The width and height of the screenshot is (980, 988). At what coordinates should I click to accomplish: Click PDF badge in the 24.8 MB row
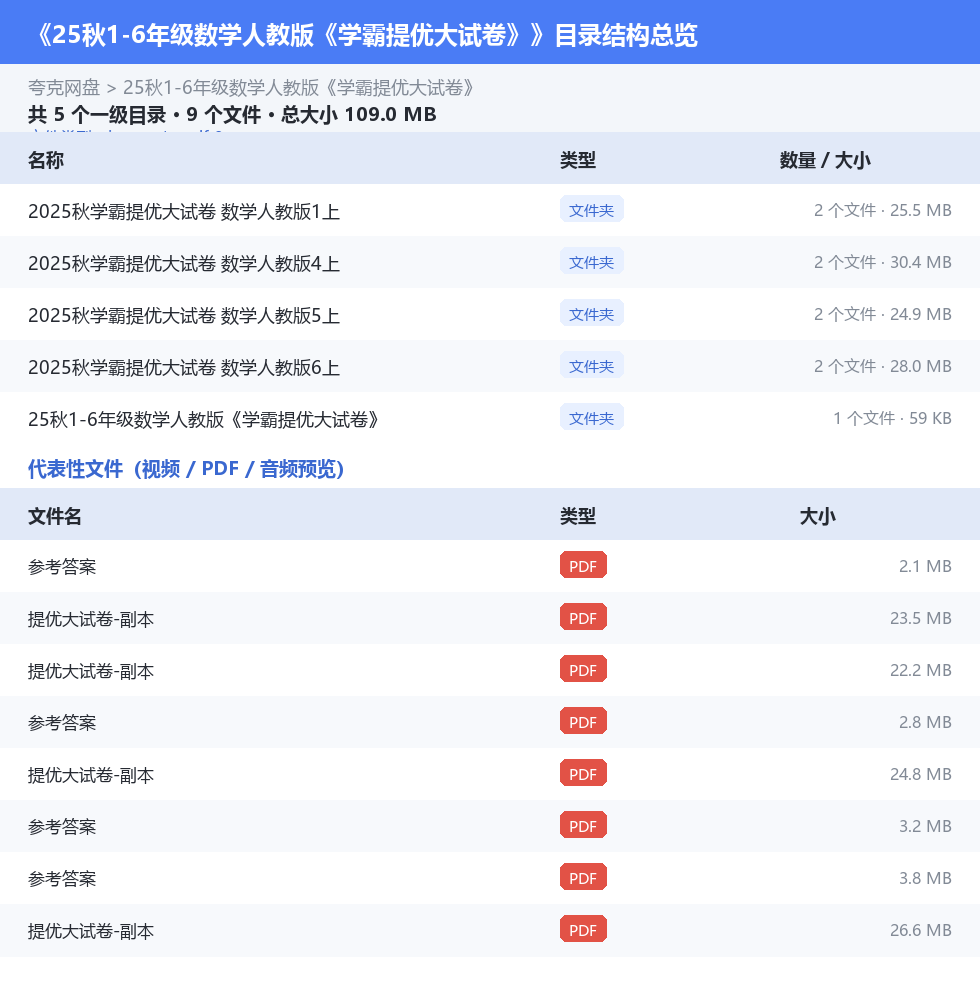(x=584, y=773)
